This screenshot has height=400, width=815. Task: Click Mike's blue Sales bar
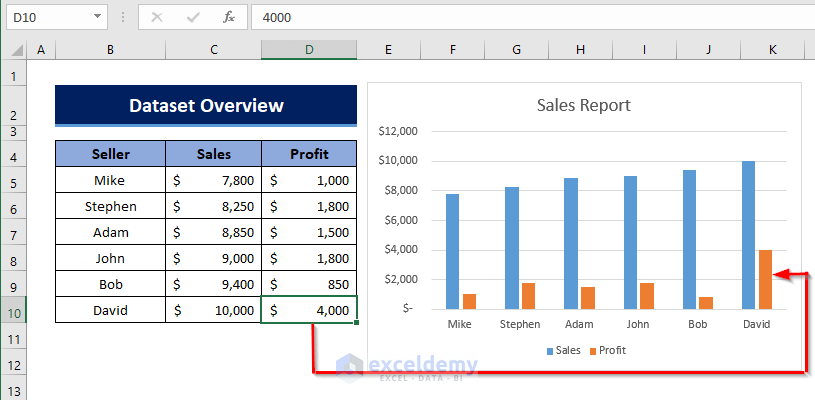(452, 251)
